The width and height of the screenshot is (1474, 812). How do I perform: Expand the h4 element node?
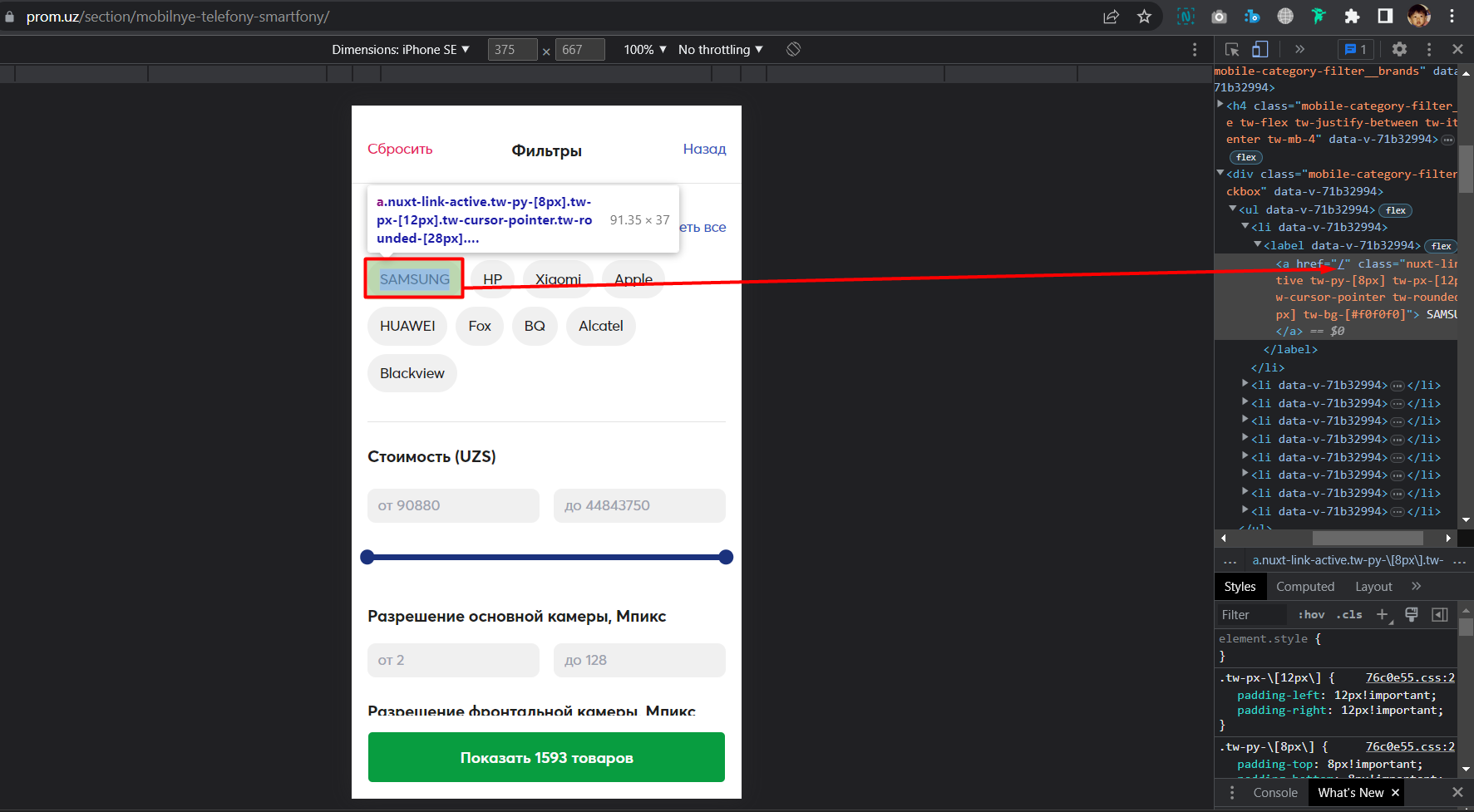pos(1220,105)
